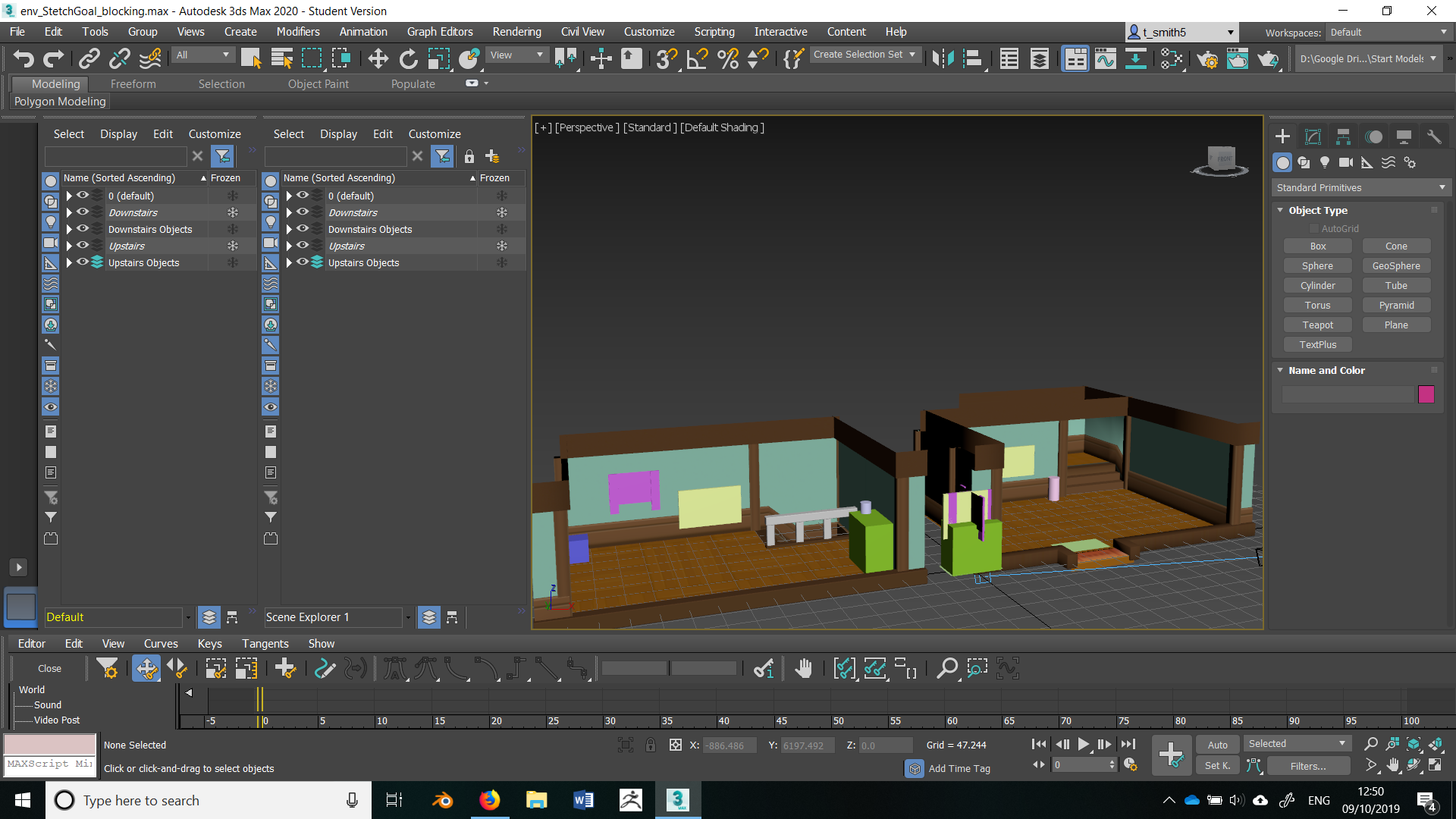
Task: Click the X coordinate input field
Action: click(x=729, y=745)
